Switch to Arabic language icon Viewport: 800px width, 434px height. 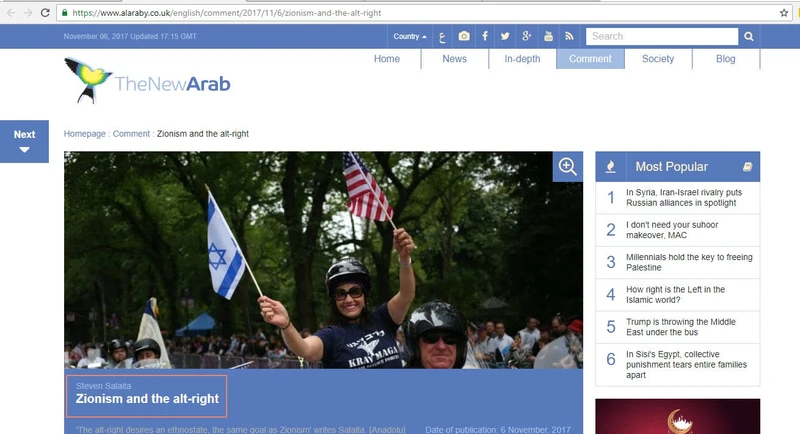(441, 36)
